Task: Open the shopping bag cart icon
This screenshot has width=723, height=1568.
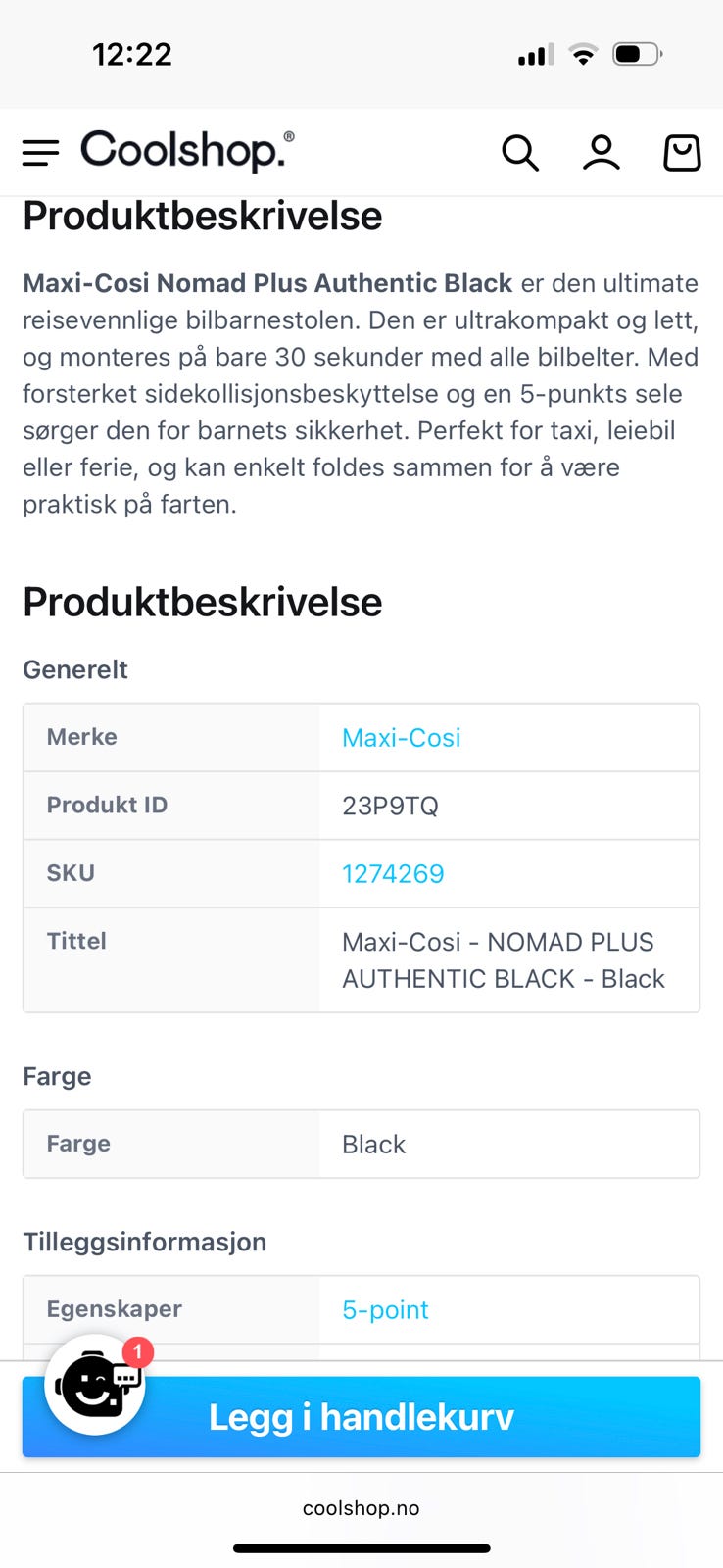Action: pyautogui.click(x=682, y=153)
